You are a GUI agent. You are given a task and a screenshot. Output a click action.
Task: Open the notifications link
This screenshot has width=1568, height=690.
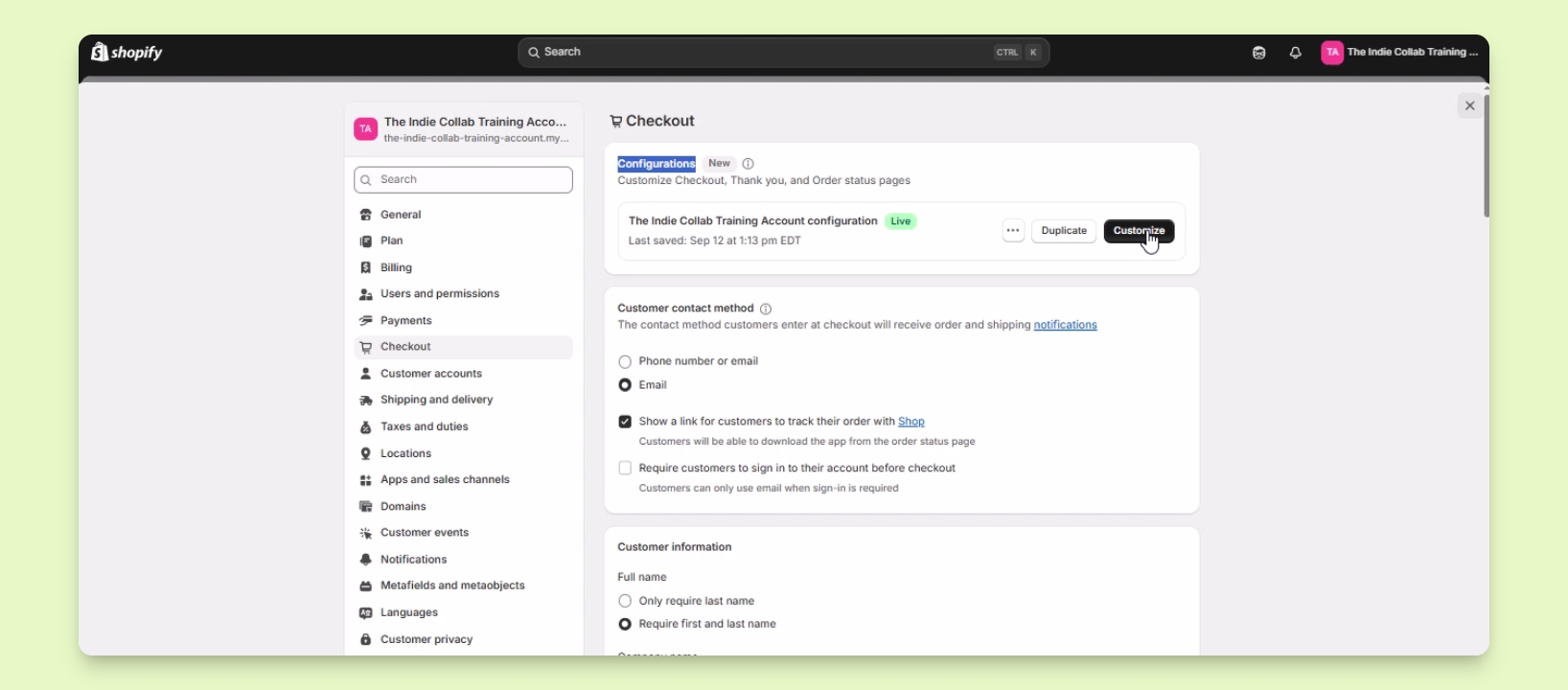[1066, 326]
